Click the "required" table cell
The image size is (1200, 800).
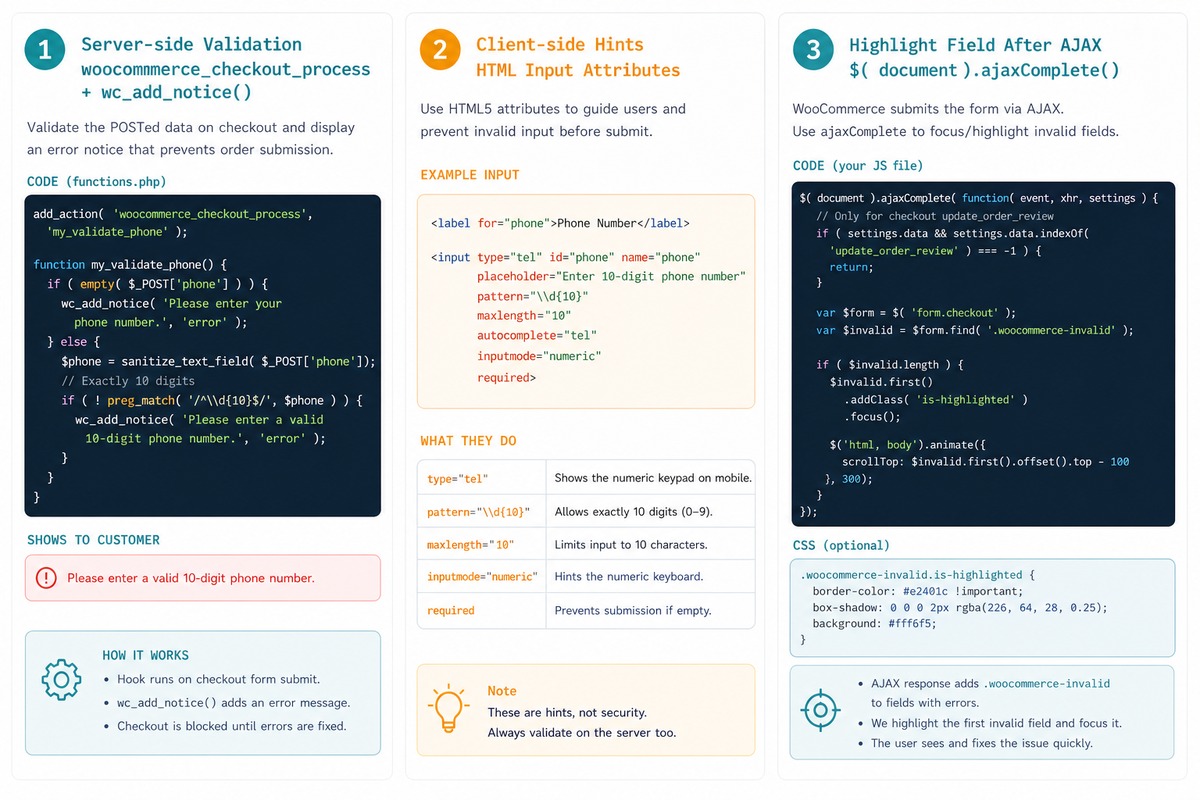[x=482, y=611]
